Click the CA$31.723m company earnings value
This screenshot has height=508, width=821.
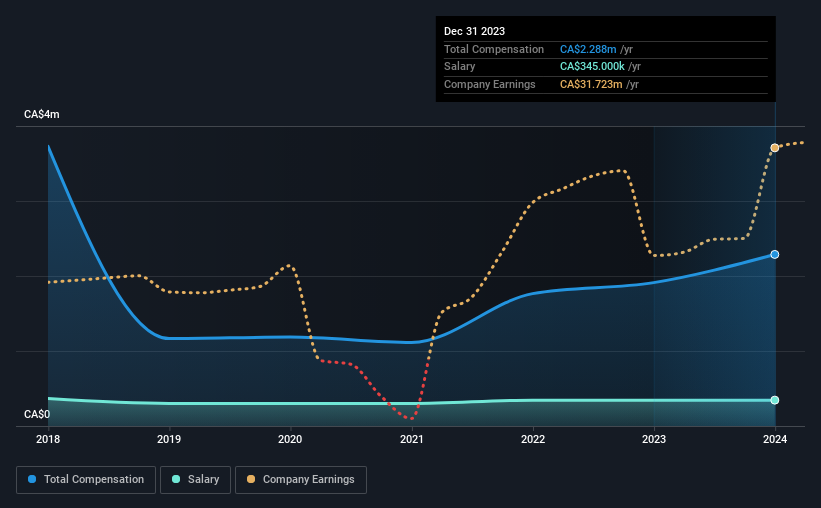591,84
